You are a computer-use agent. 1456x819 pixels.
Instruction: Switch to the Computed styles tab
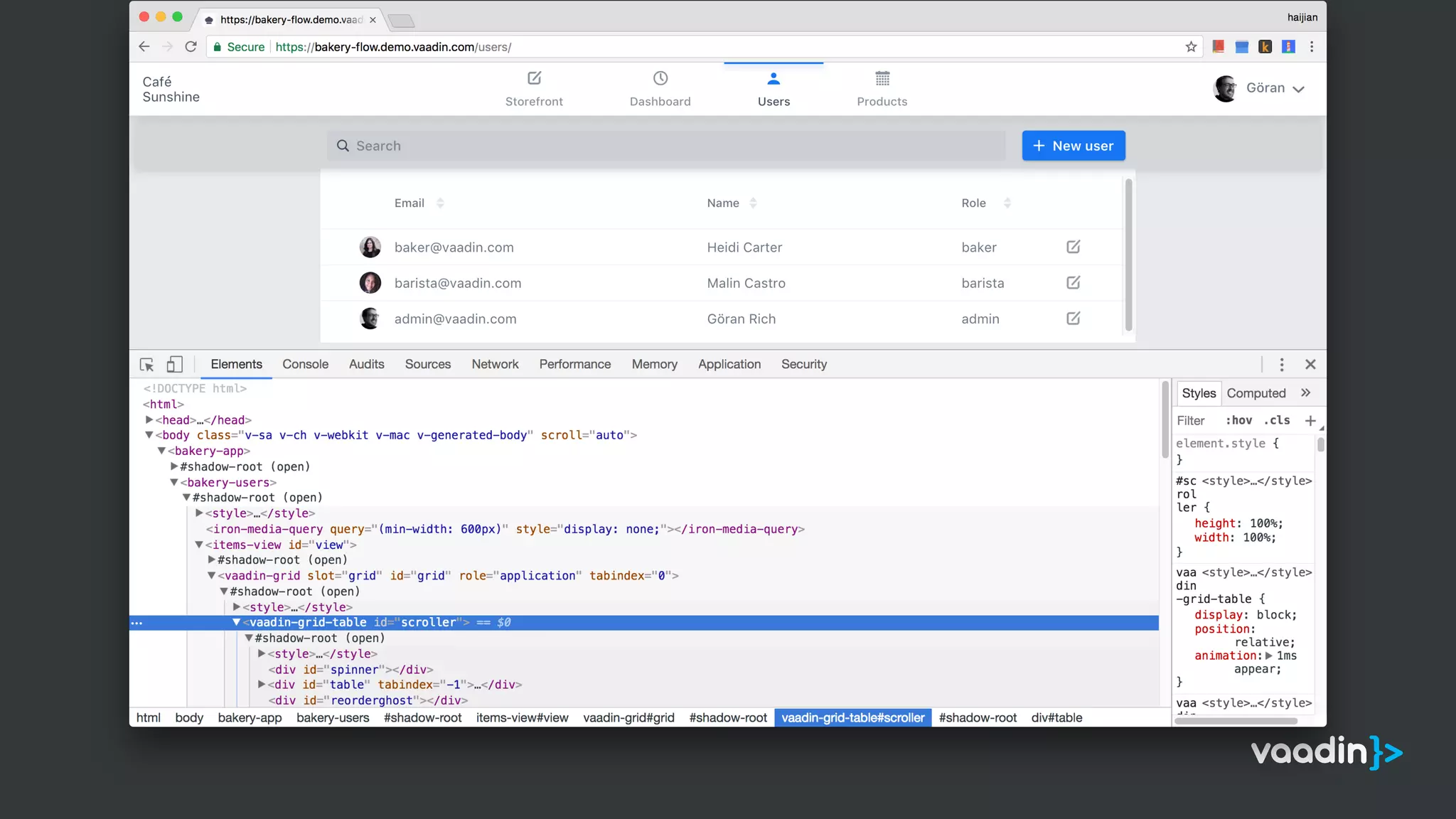click(x=1256, y=393)
